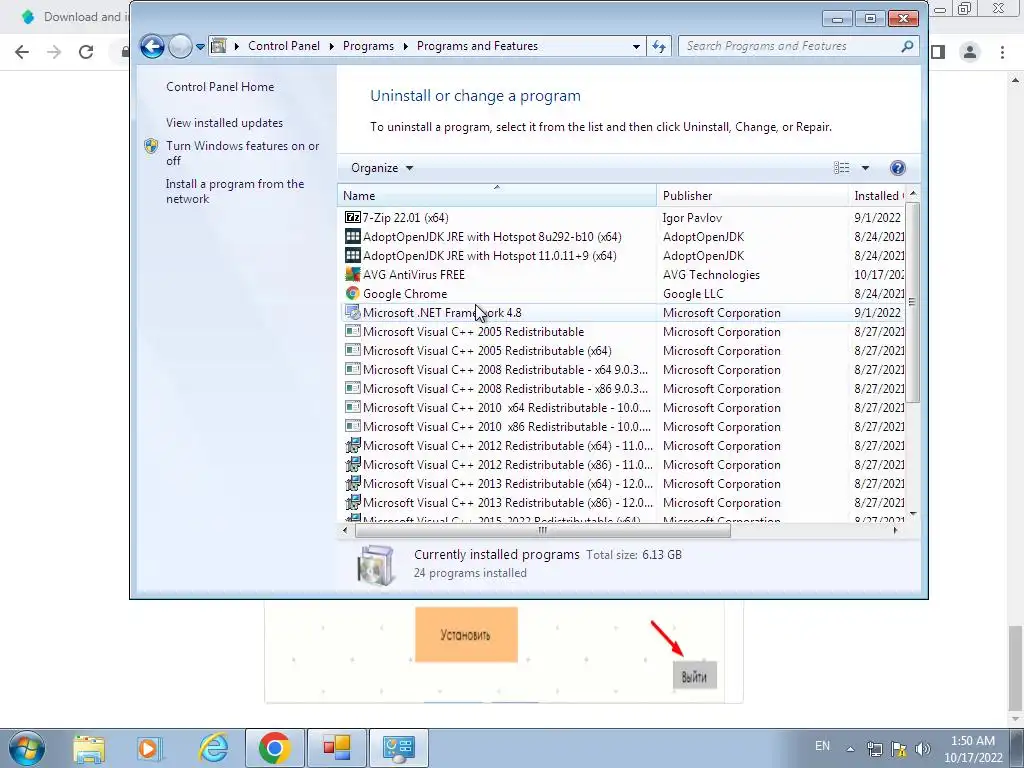Click the horizontal scrollbar thumb
Screen dimensions: 1024x768
point(542,530)
